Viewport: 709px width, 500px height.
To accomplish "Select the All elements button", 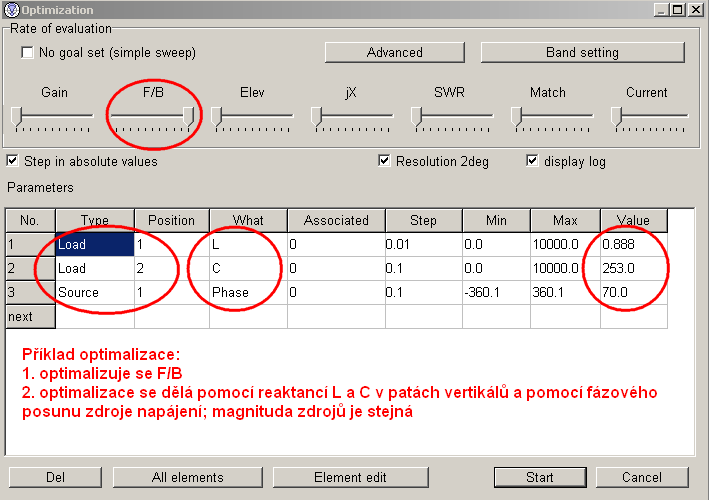I will [187, 477].
